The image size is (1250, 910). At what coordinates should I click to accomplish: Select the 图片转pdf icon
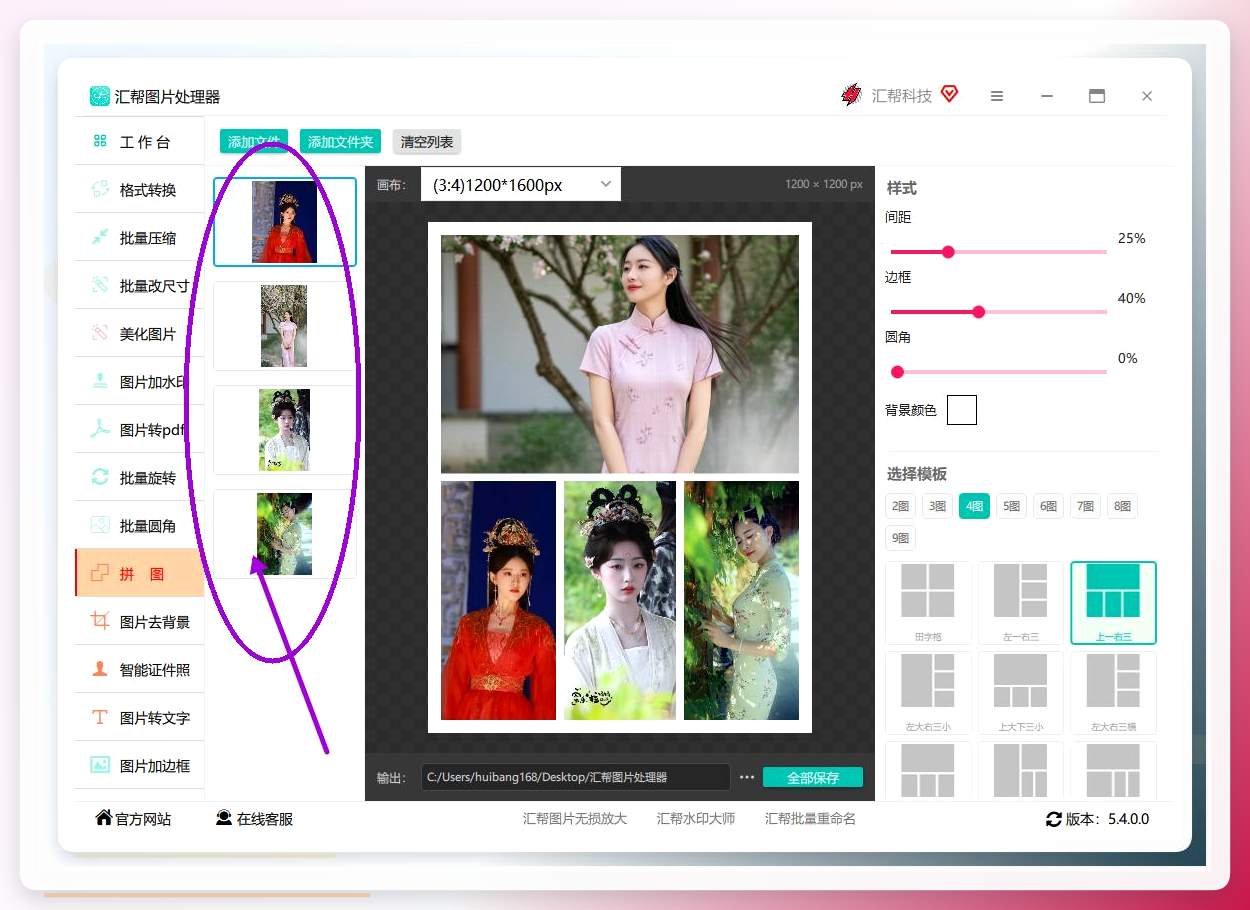tap(100, 429)
